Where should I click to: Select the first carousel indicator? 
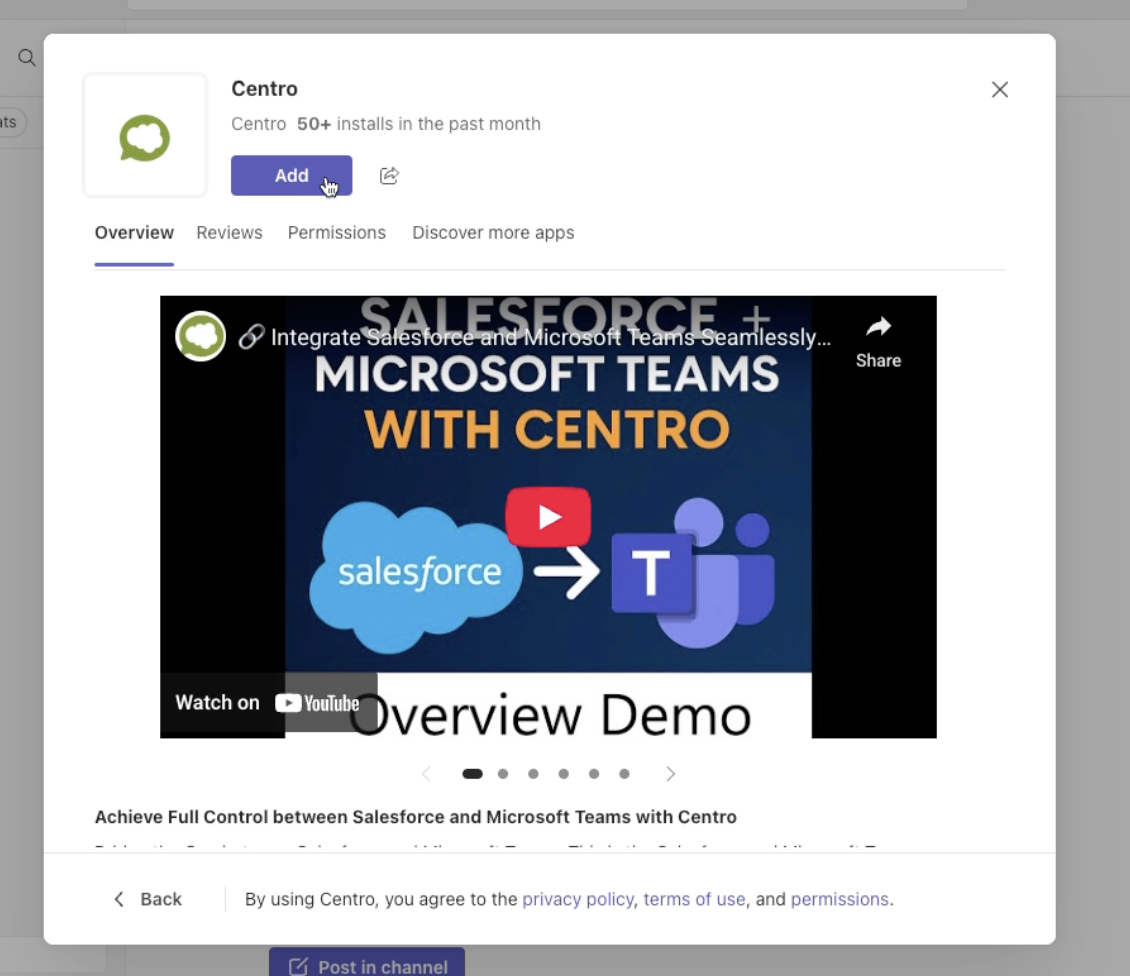pos(472,774)
